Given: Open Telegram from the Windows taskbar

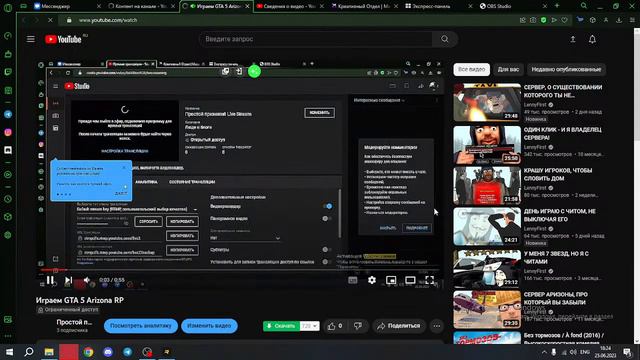Looking at the screenshot, I should pyautogui.click(x=127, y=351).
